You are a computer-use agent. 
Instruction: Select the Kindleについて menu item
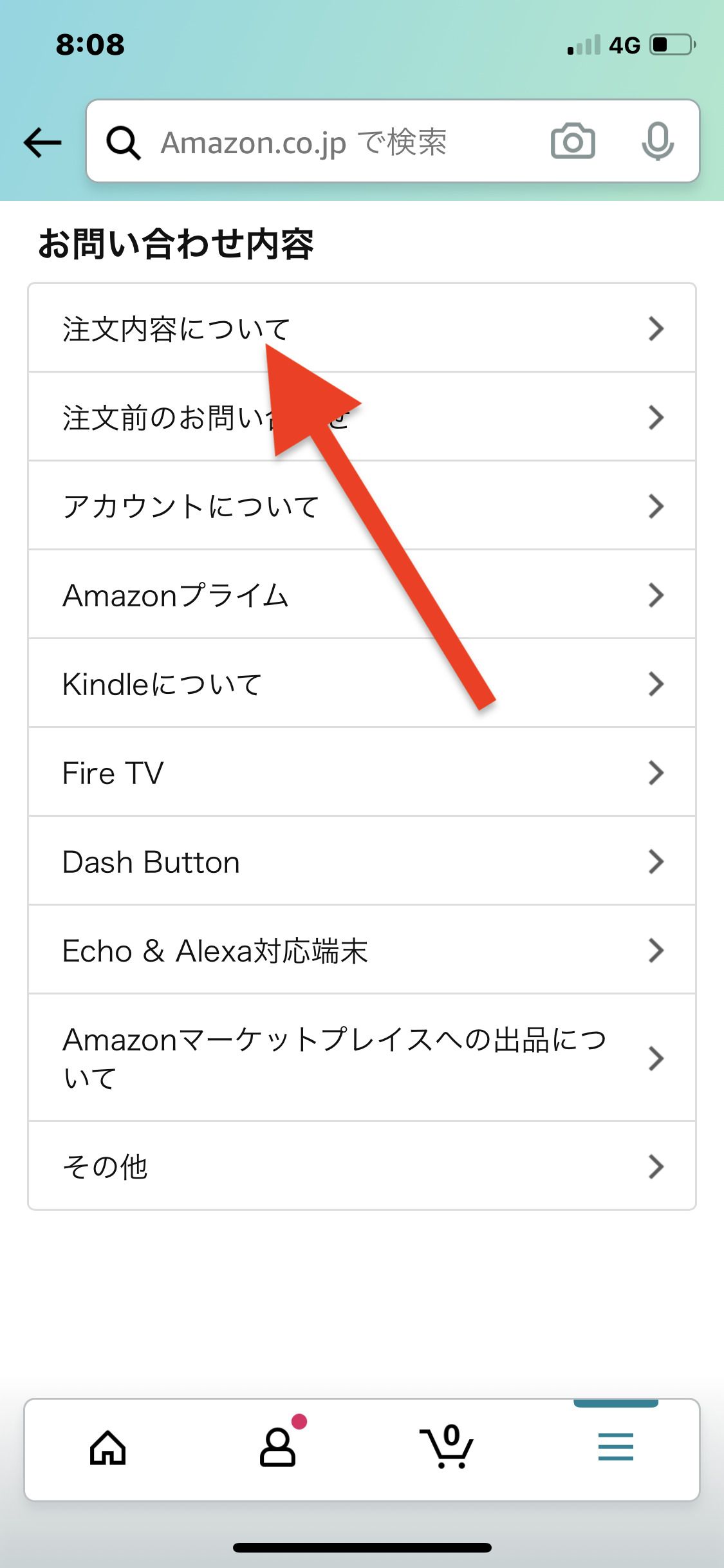point(162,684)
